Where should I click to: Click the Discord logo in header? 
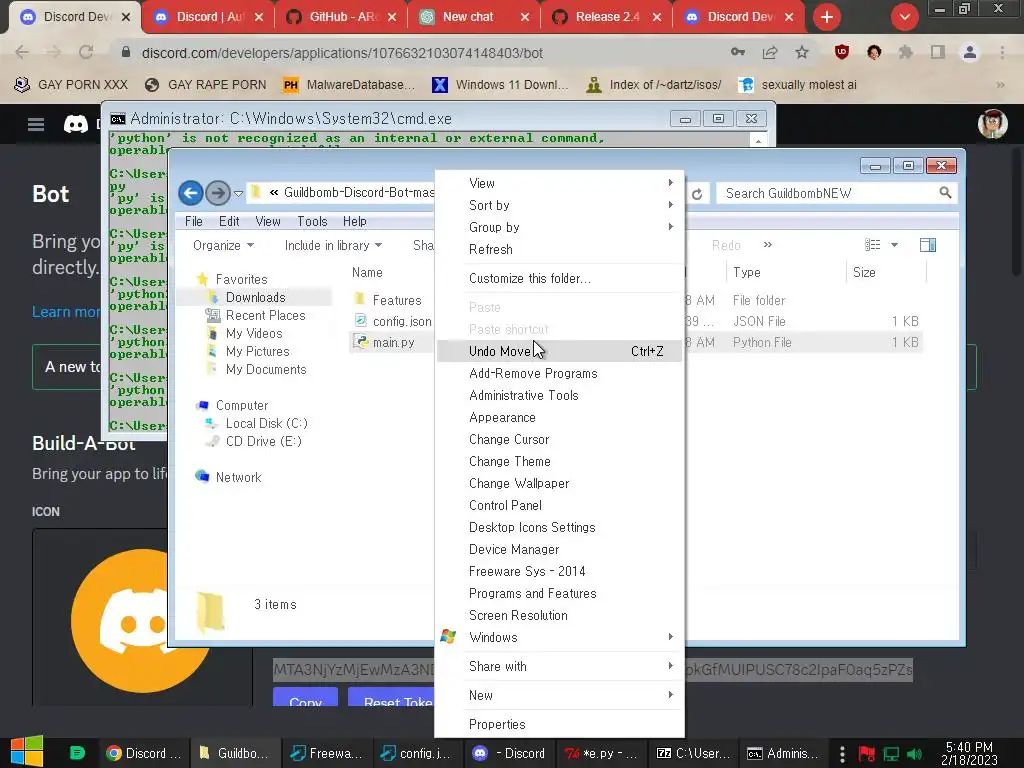point(76,124)
